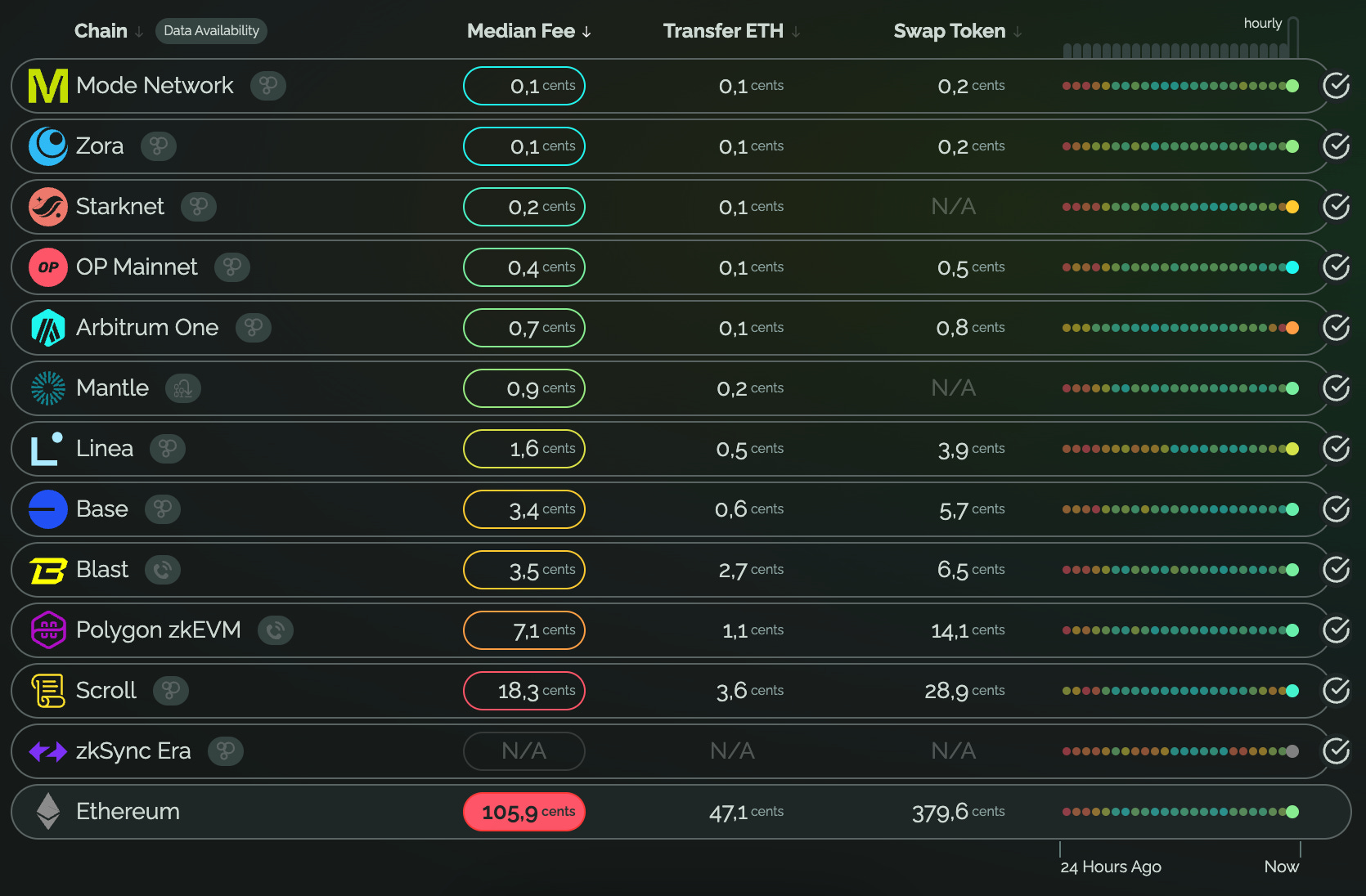The height and width of the screenshot is (896, 1366).
Task: Toggle the checkmark for Polygon zkEVM row
Action: (x=1337, y=629)
